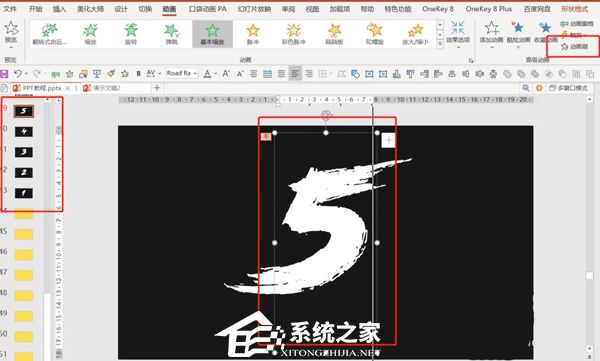This screenshot has width=600, height=361.
Task: Decrease font size with smaller A
Action: point(240,74)
